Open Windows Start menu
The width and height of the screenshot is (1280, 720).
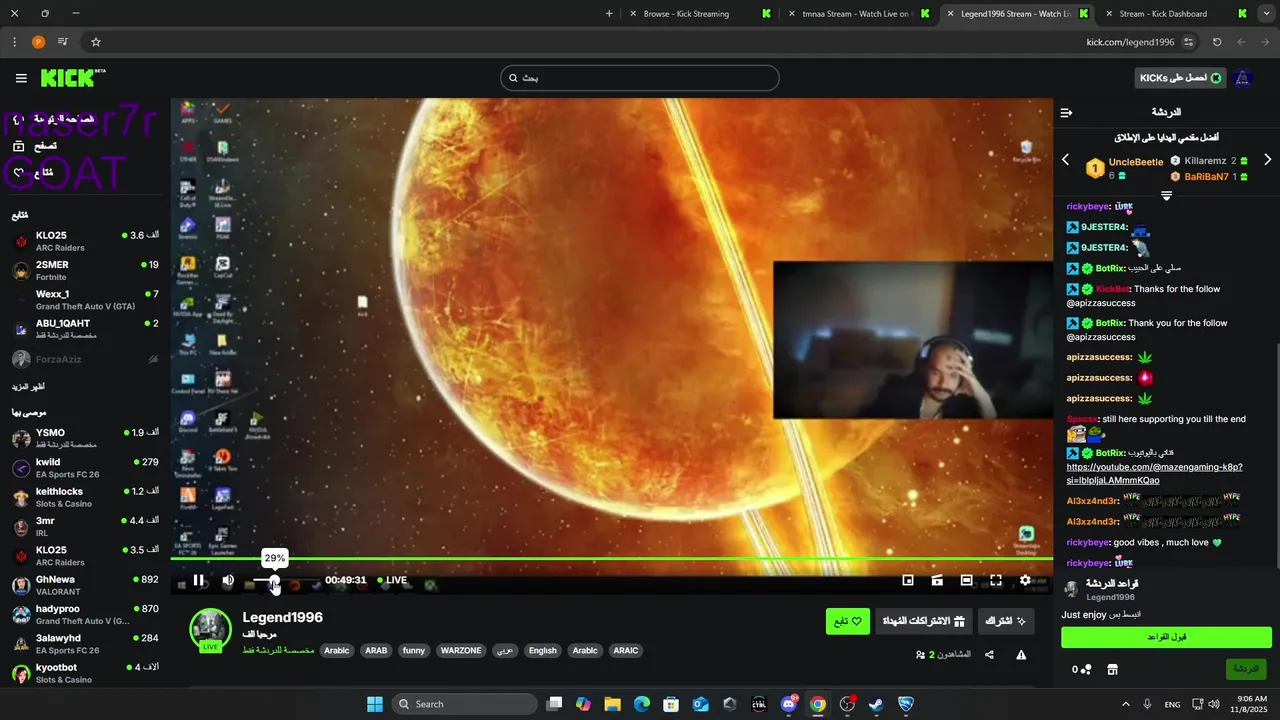[x=375, y=704]
